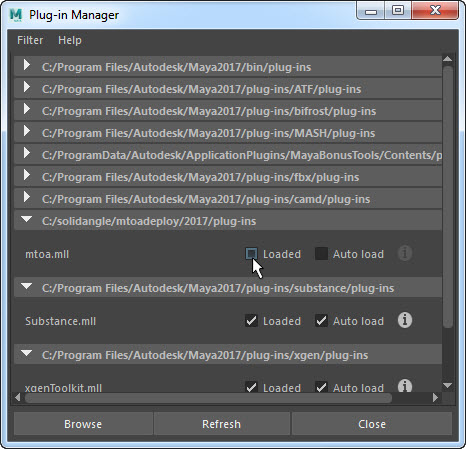Screen dimensions: 466x449
Task: Click the scroll down arrow
Action: [448, 385]
